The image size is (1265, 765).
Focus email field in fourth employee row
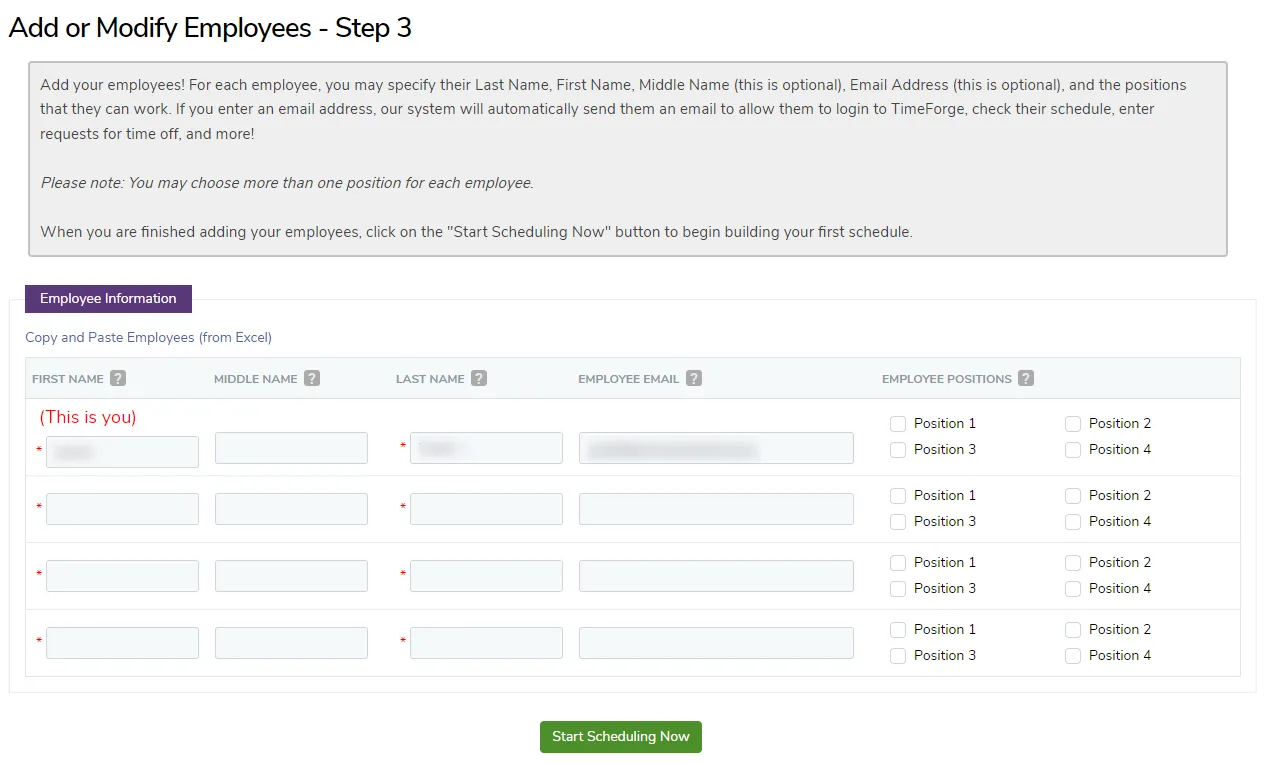[716, 643]
